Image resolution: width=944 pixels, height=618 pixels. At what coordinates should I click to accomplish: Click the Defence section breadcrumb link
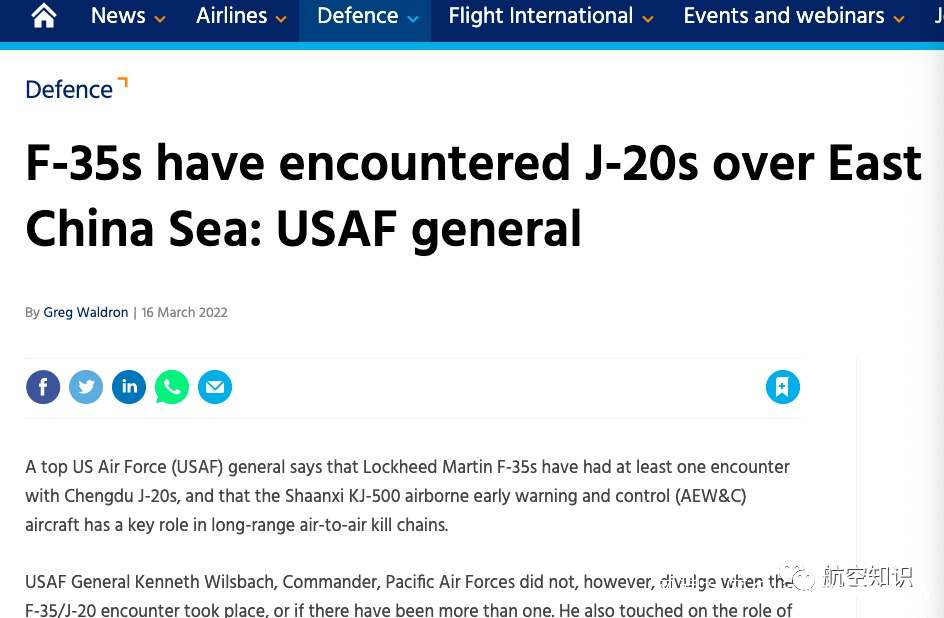pos(69,90)
